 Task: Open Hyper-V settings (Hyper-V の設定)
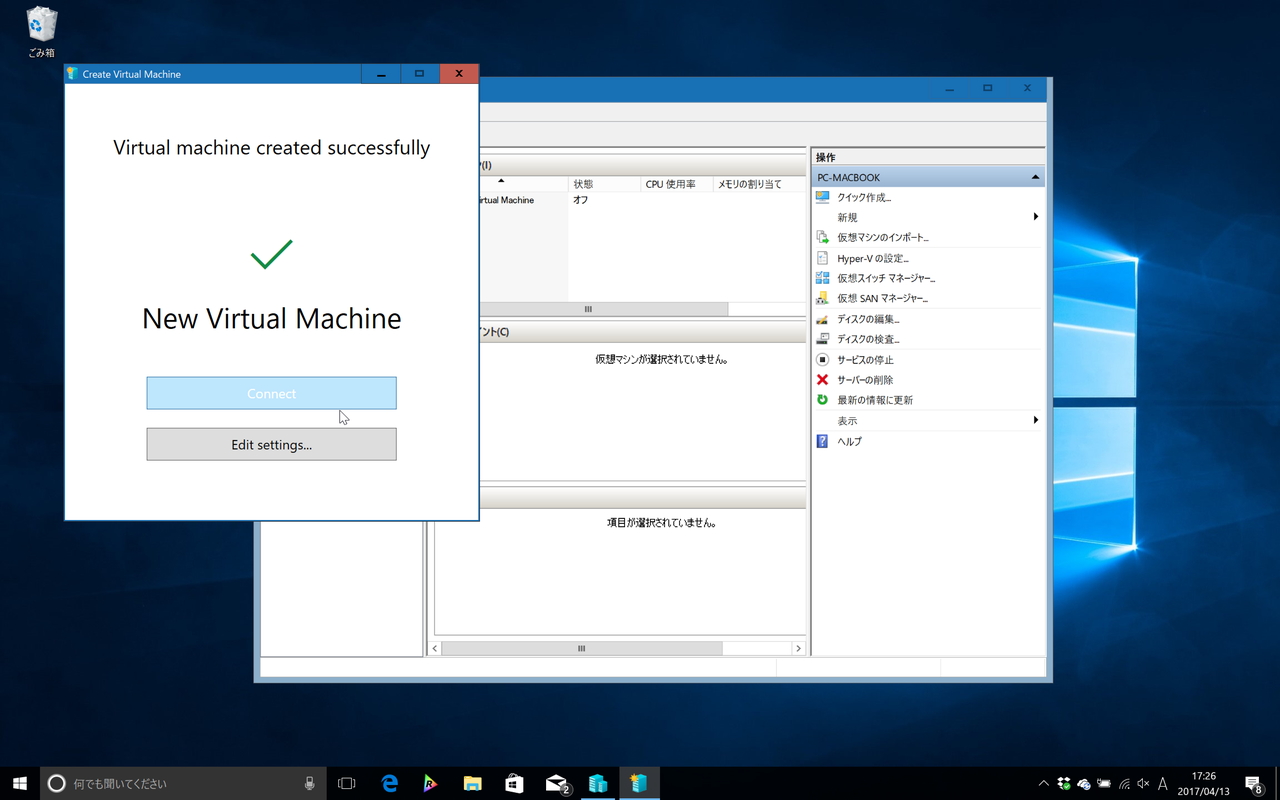tap(872, 258)
